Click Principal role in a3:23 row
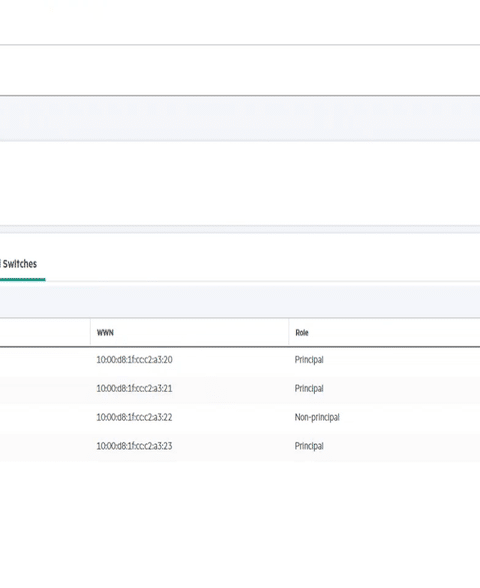The height and width of the screenshot is (588, 480). pyautogui.click(x=309, y=446)
